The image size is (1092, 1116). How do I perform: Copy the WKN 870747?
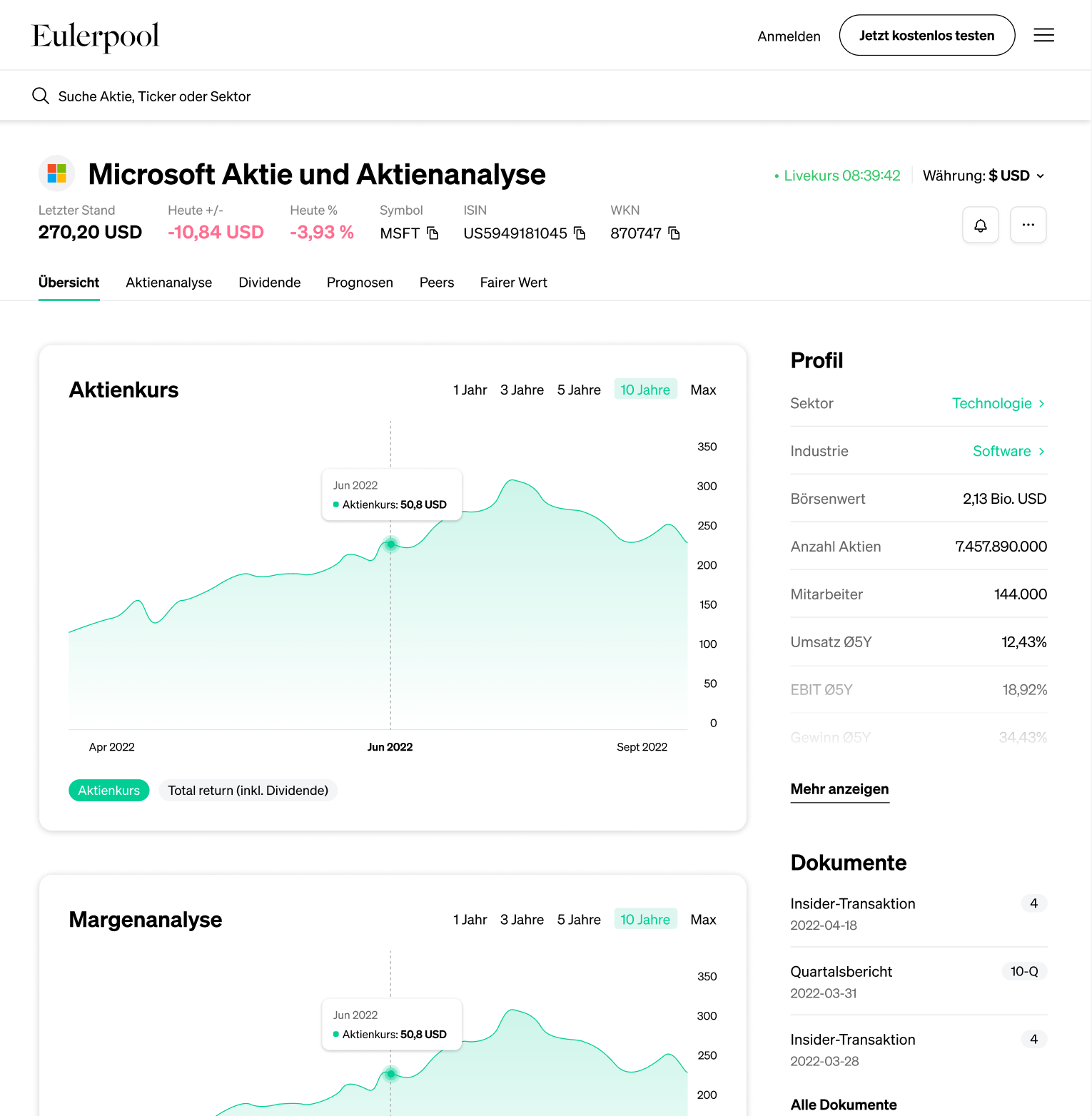click(x=674, y=233)
